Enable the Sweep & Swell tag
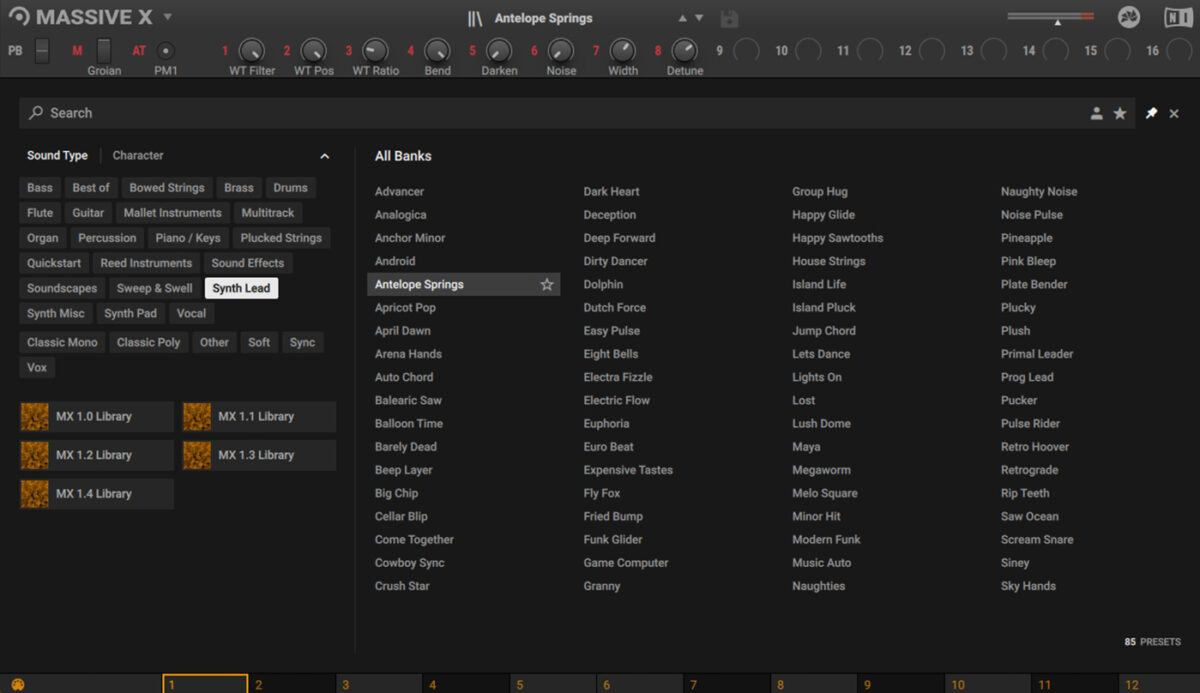The image size is (1200, 693). pyautogui.click(x=155, y=288)
